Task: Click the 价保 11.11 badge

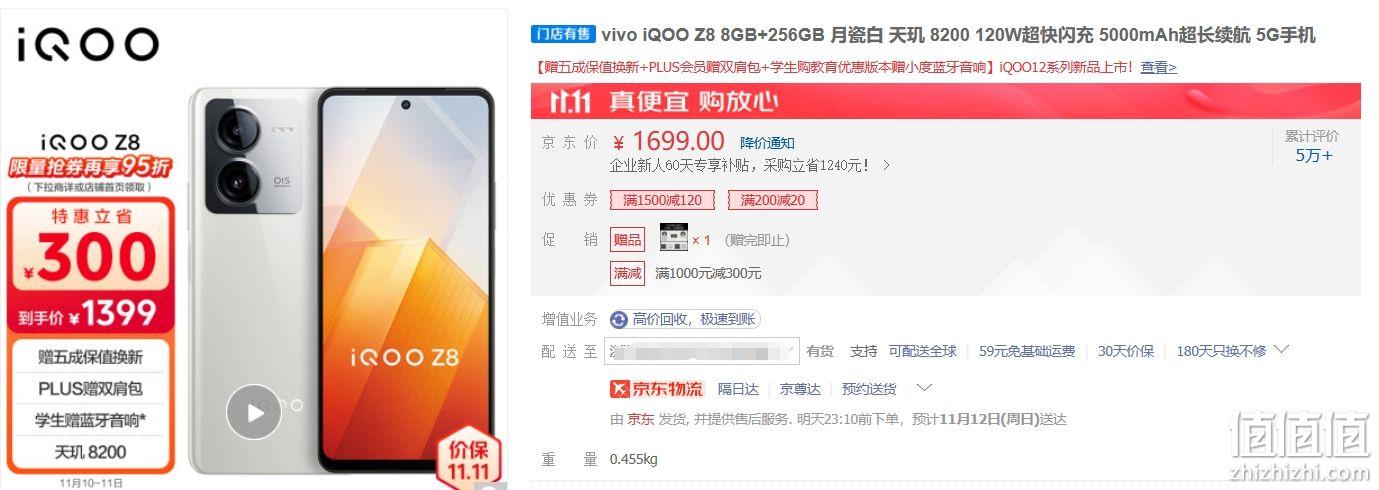Action: click(468, 461)
